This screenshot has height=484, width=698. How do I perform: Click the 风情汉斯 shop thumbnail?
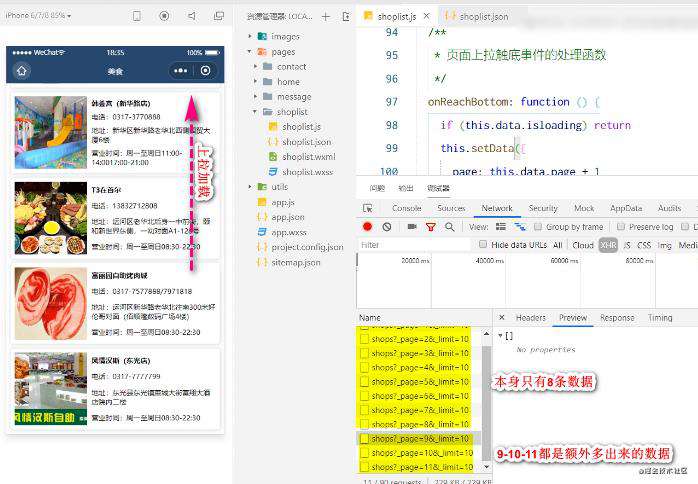[50, 389]
